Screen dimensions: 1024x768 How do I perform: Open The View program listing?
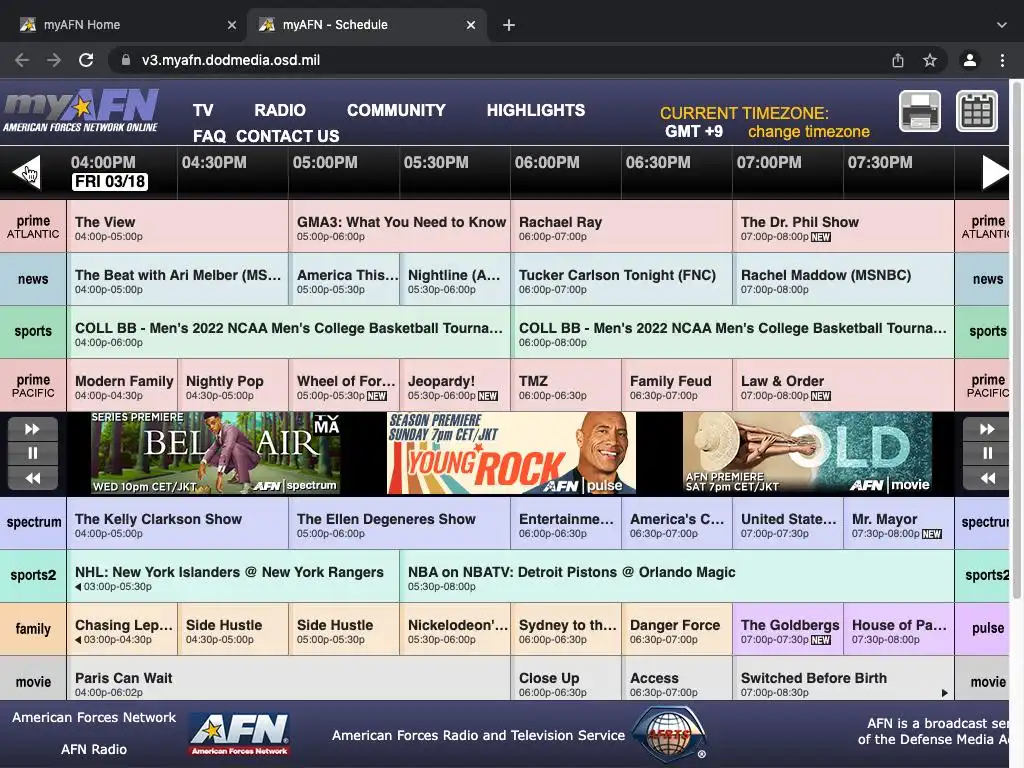(x=177, y=227)
